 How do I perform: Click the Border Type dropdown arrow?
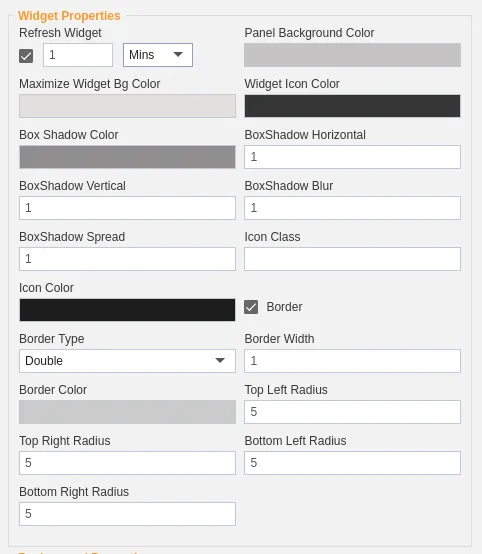[220, 360]
